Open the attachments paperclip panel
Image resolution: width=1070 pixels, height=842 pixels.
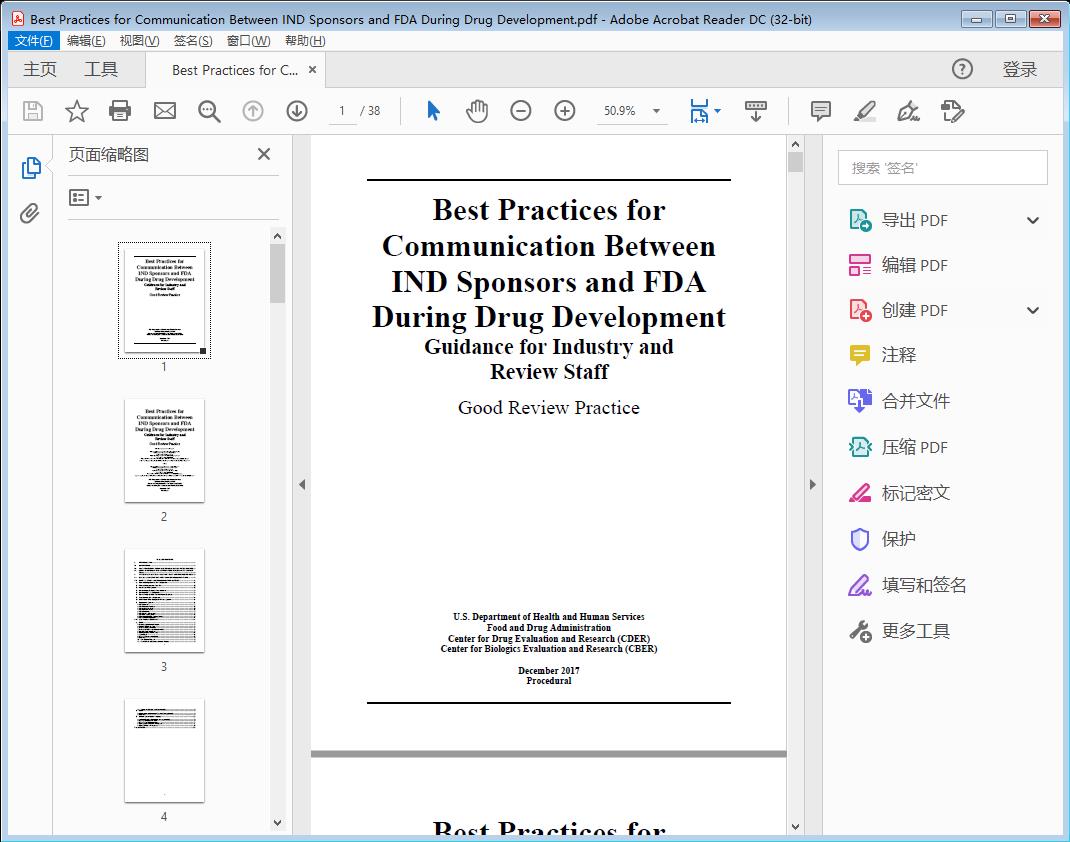(x=29, y=210)
